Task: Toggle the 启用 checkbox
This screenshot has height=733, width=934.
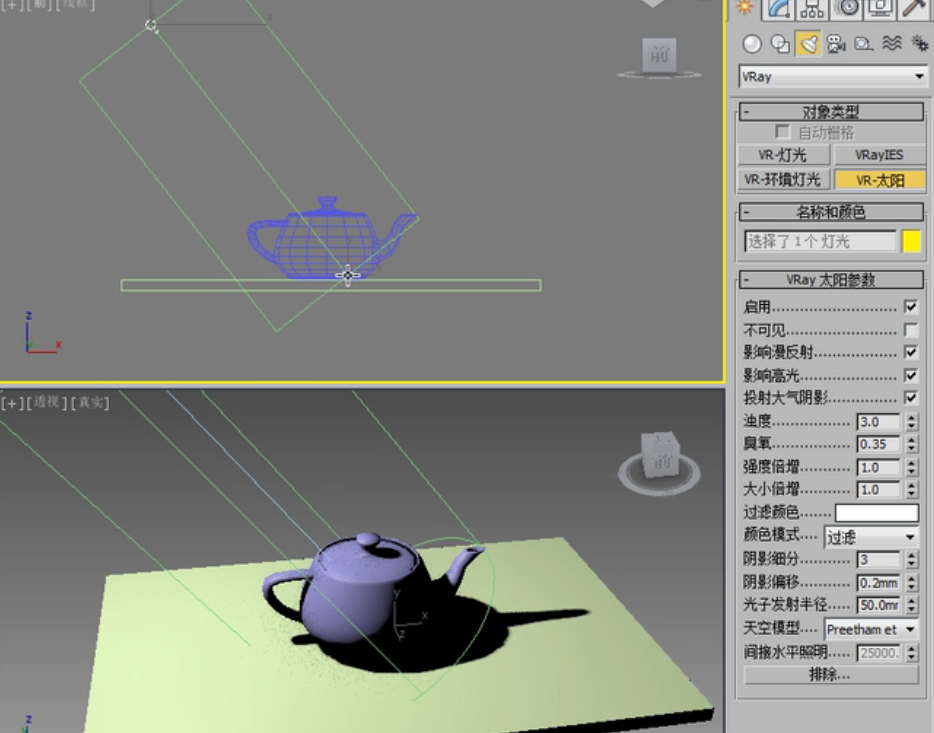Action: click(911, 307)
